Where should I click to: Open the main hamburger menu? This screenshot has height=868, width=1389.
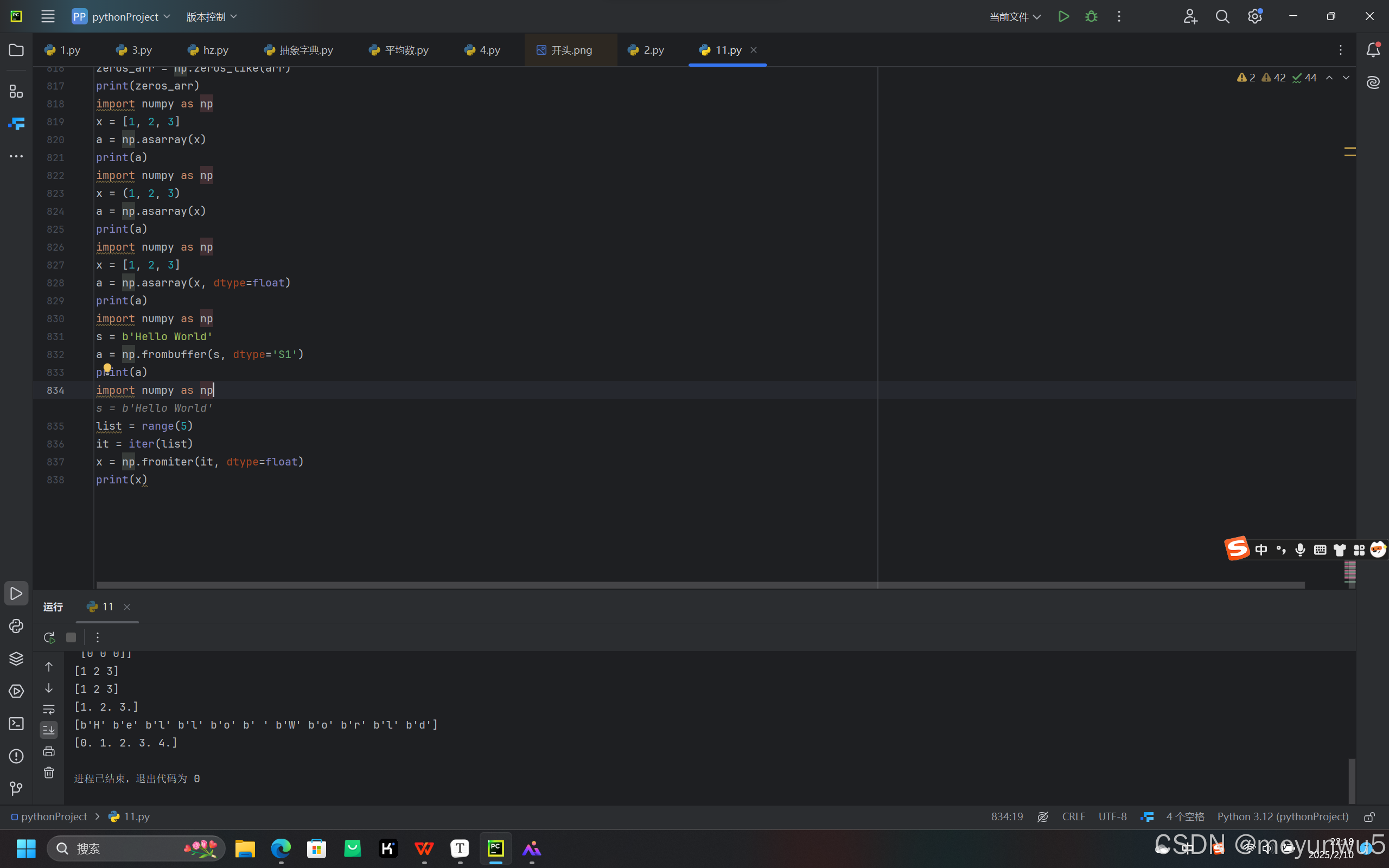(48, 16)
